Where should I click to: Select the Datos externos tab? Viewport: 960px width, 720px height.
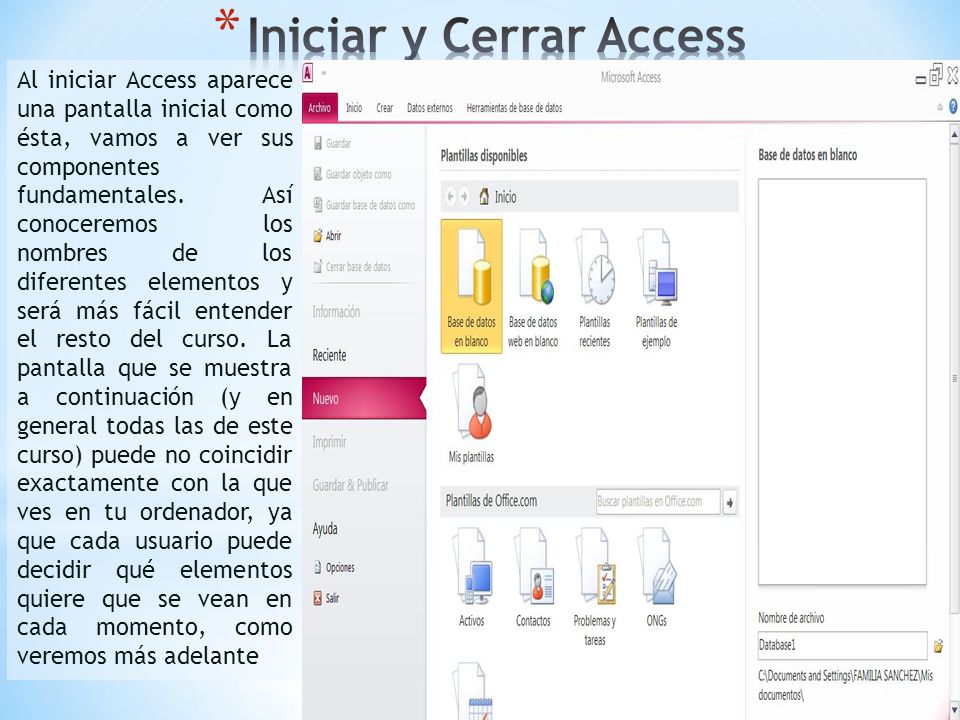tap(430, 108)
